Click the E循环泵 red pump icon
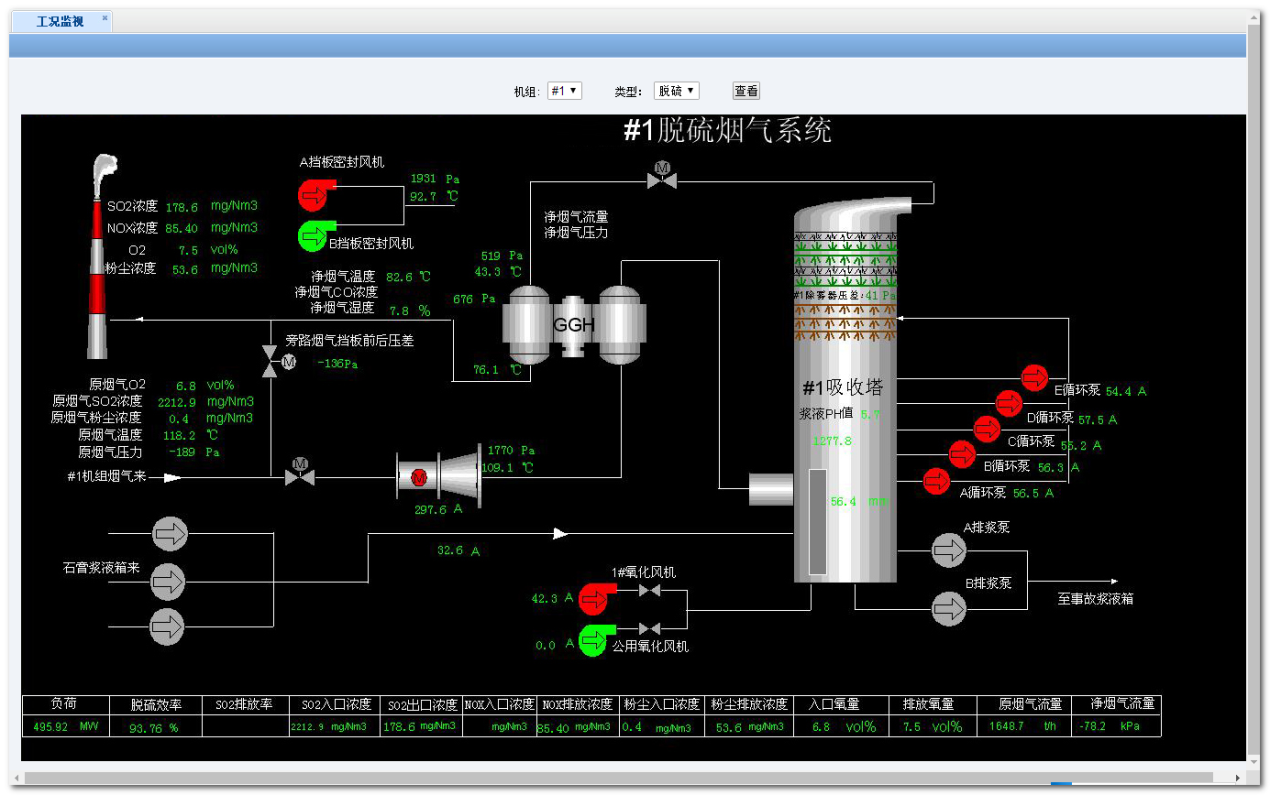 click(x=1034, y=378)
